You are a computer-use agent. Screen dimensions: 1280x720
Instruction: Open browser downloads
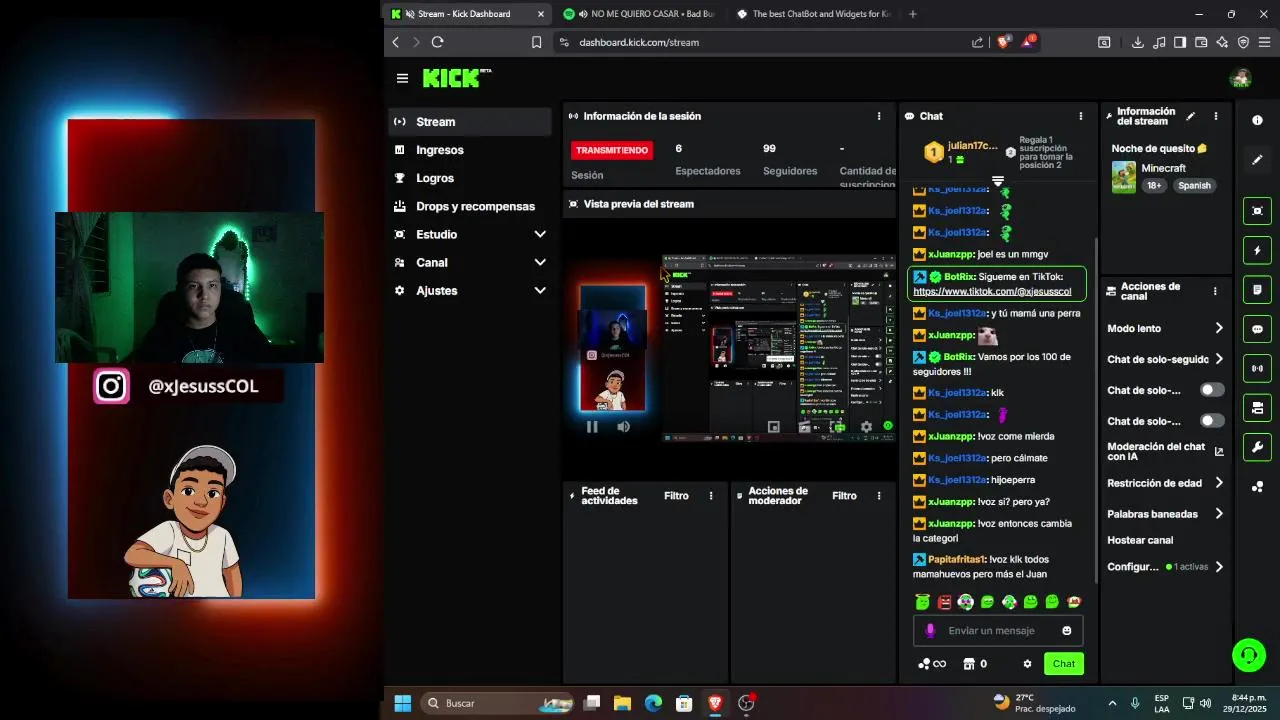1137,42
